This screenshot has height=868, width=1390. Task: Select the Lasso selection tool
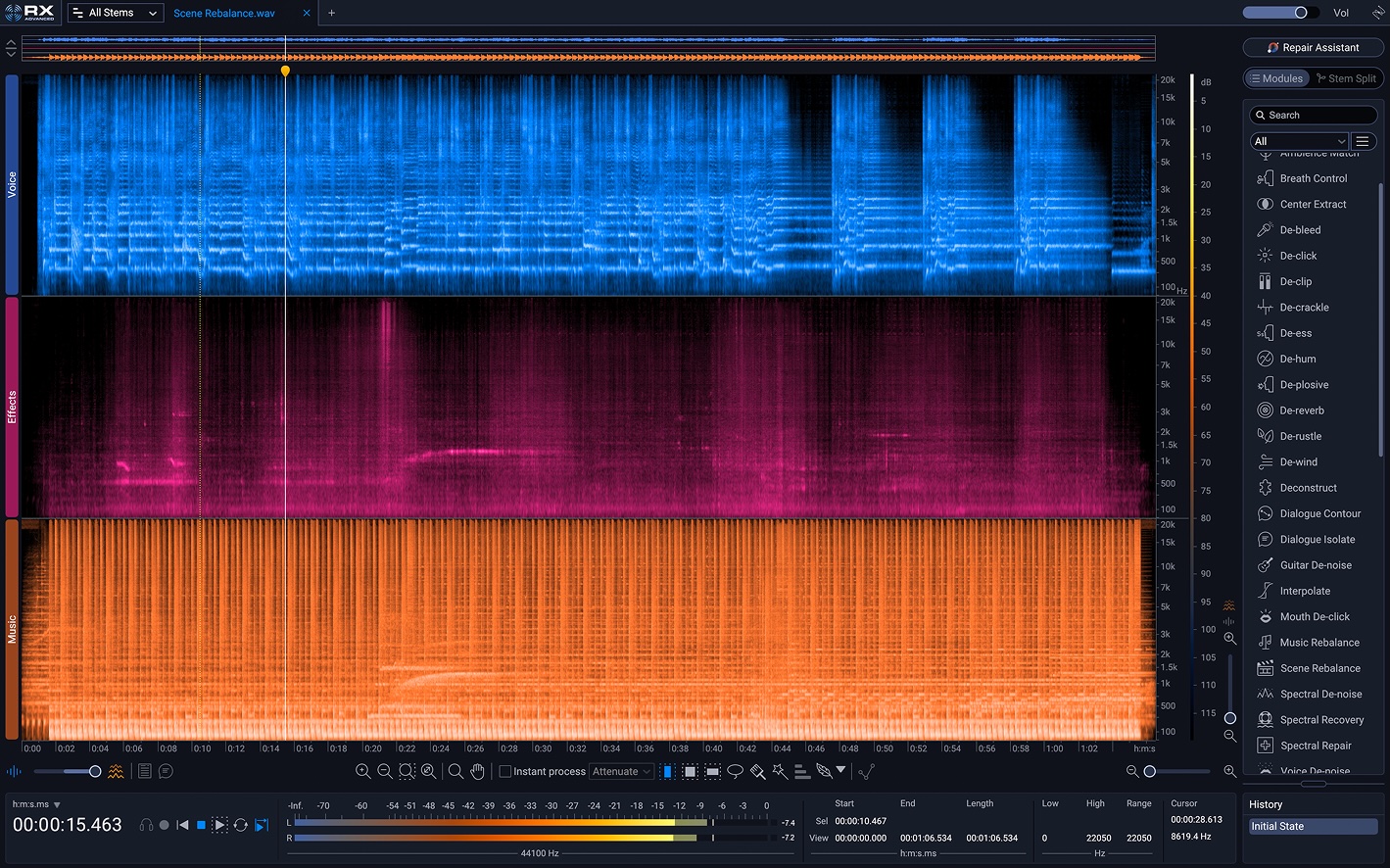[735, 772]
